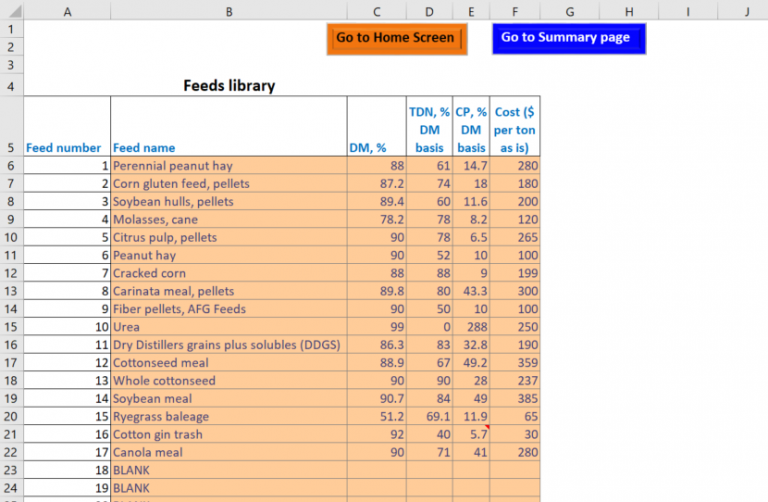Select the first BLANK feed name cell

(228, 471)
